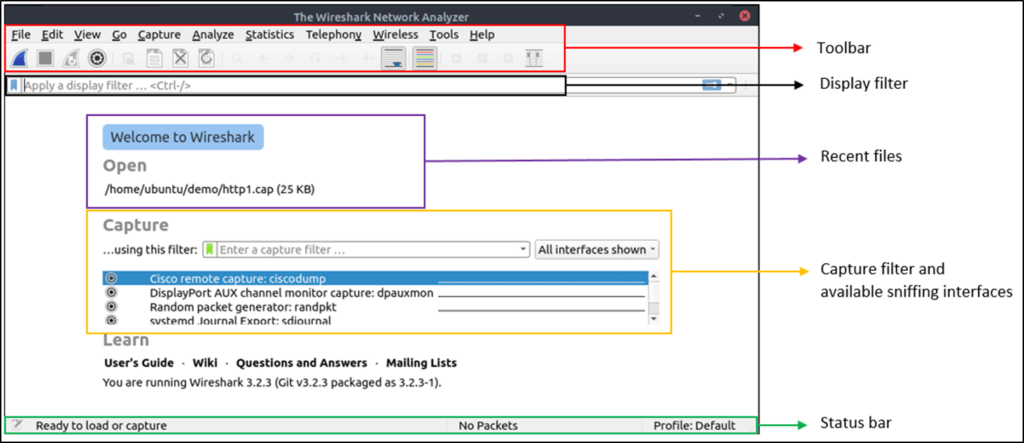Click the resize columns icon
Image resolution: width=1024 pixels, height=443 pixels.
[x=534, y=58]
